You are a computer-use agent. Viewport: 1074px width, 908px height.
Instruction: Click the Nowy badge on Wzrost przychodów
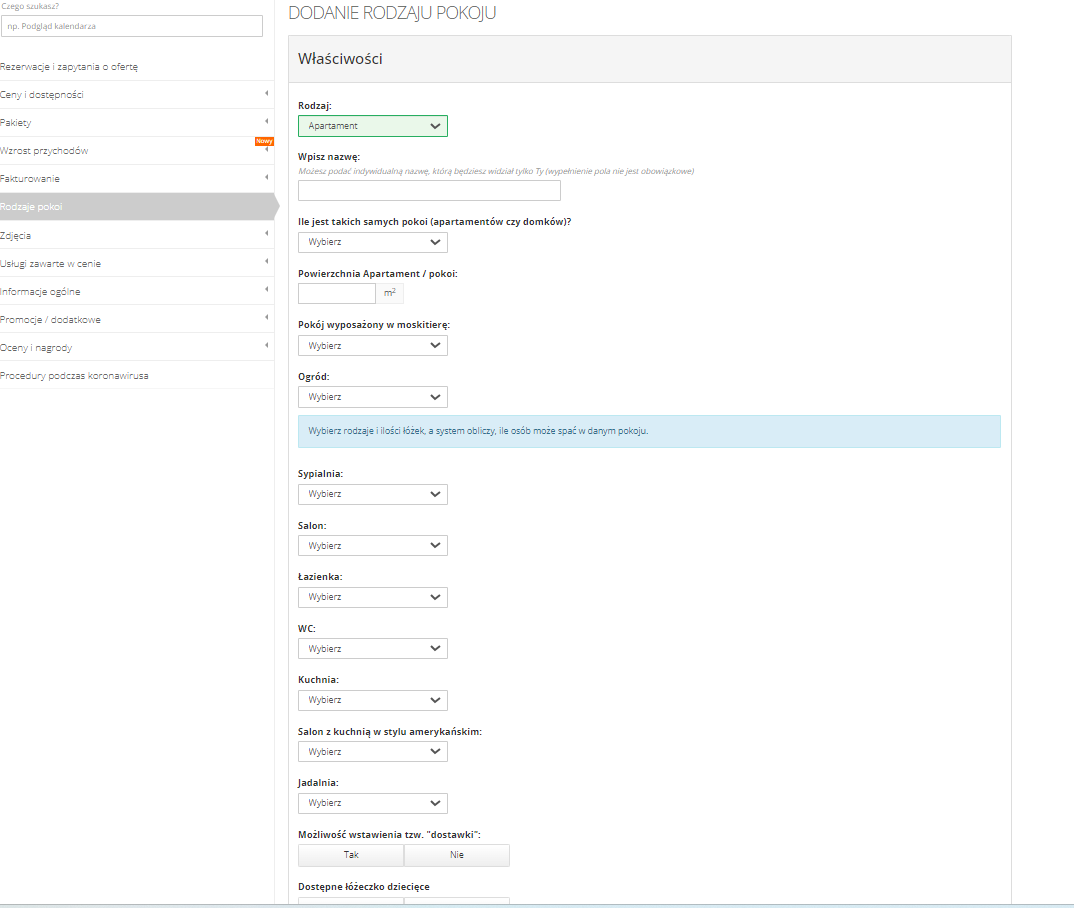pos(264,141)
